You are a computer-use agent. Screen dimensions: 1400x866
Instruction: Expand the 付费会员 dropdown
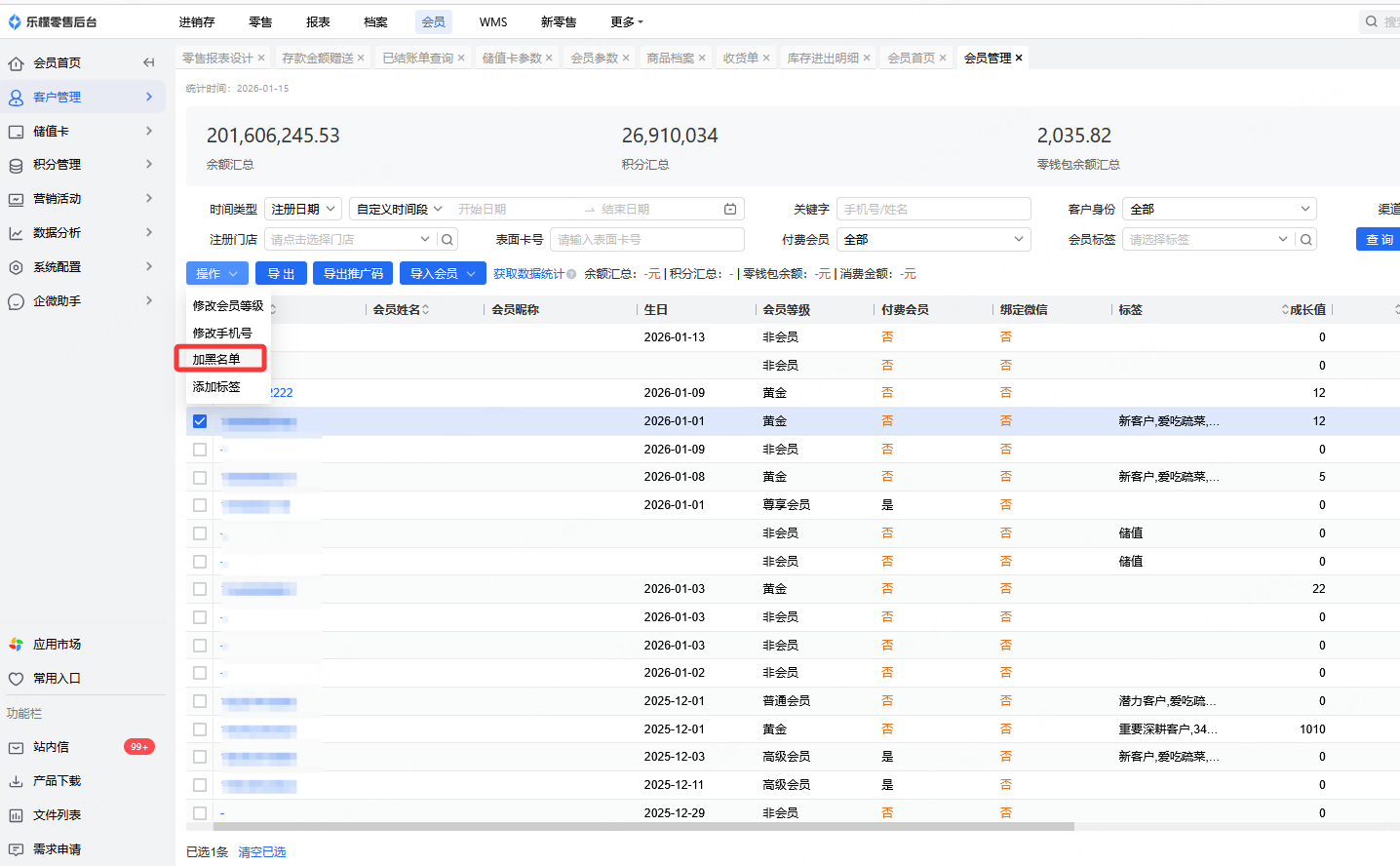point(934,240)
